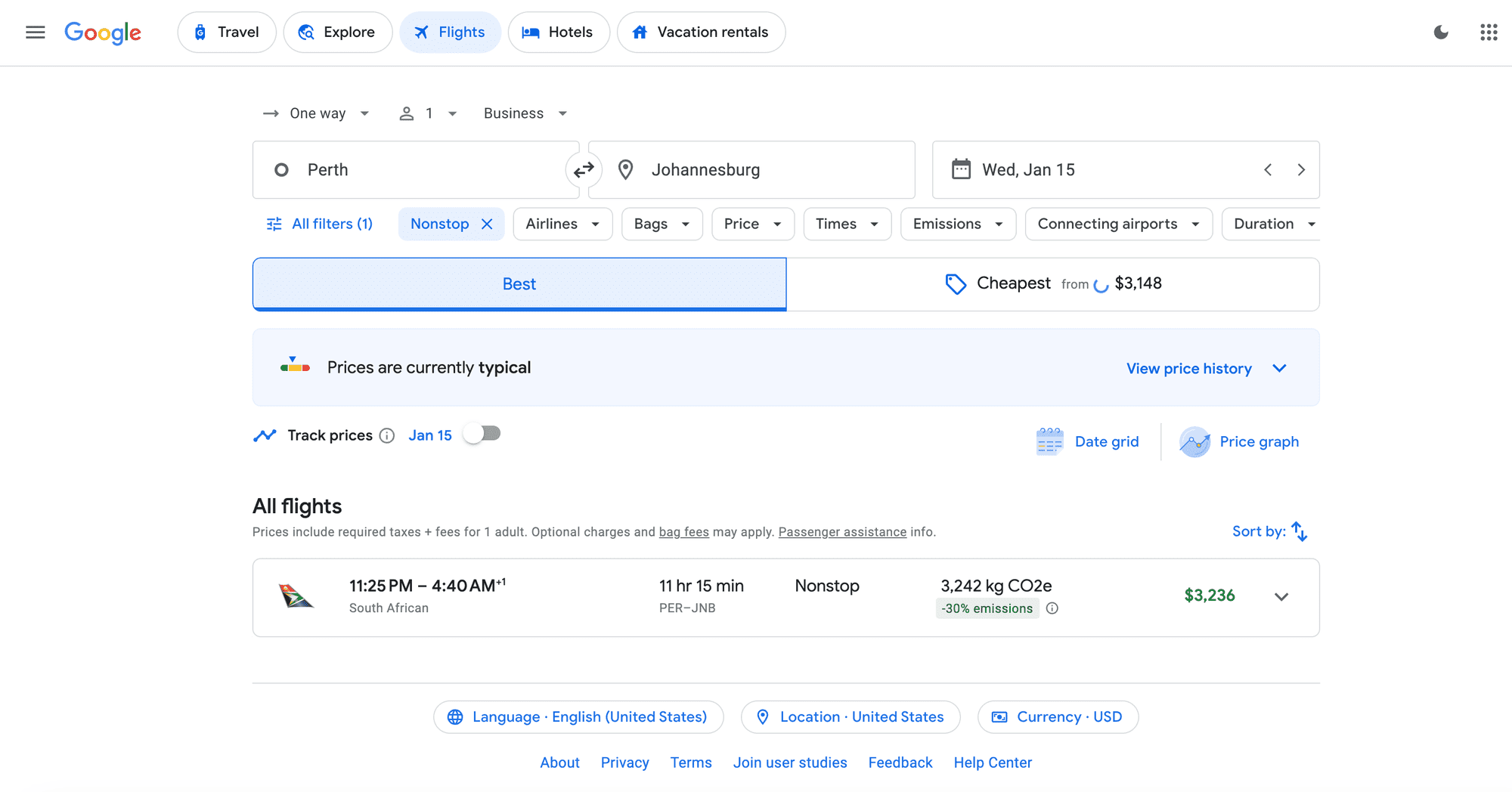Toggle dark mode moon icon

[x=1441, y=32]
